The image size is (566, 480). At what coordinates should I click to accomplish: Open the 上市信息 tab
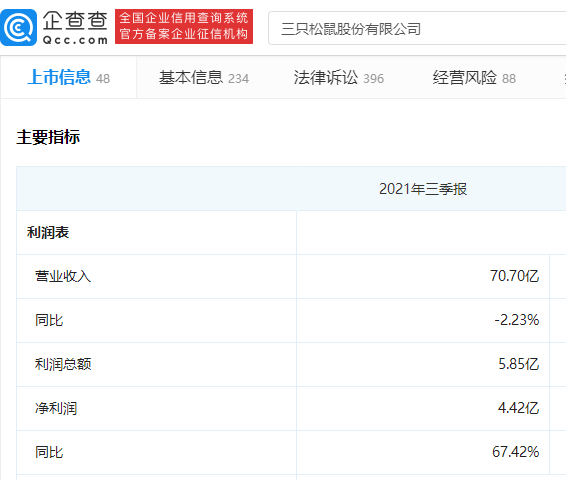[69, 77]
